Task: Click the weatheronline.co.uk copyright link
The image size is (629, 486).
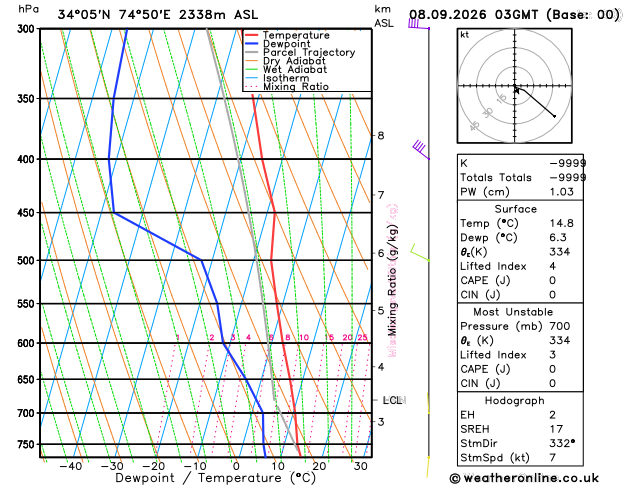Action: (524, 478)
